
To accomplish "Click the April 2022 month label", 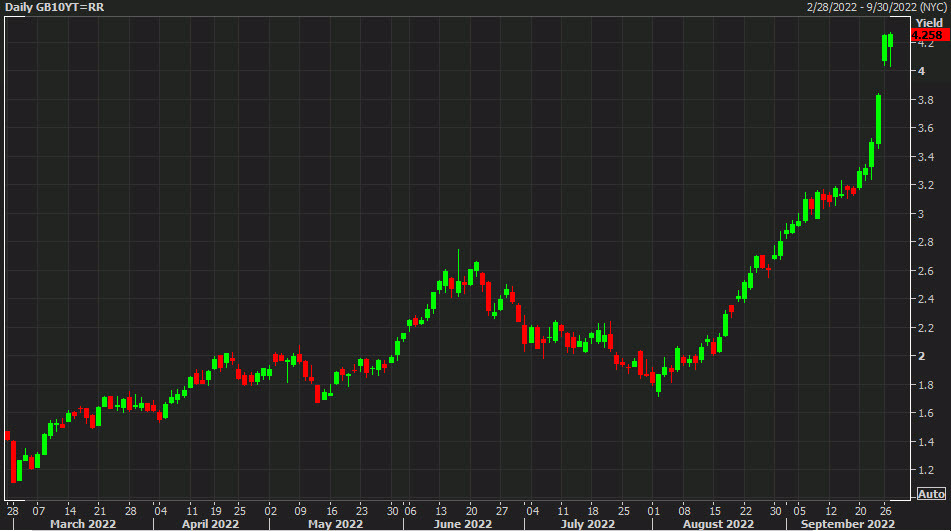I will pos(211,524).
